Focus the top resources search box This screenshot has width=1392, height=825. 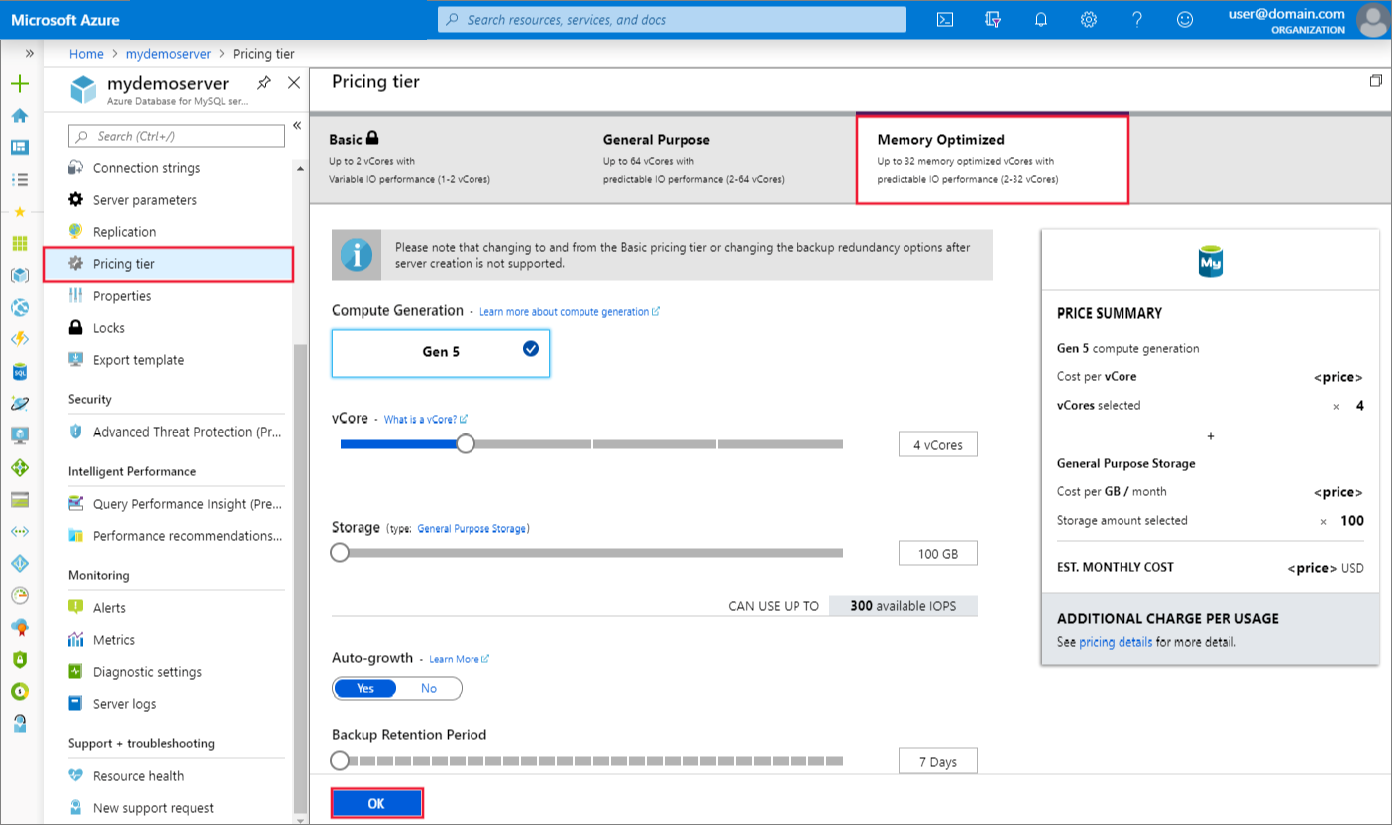[672, 20]
